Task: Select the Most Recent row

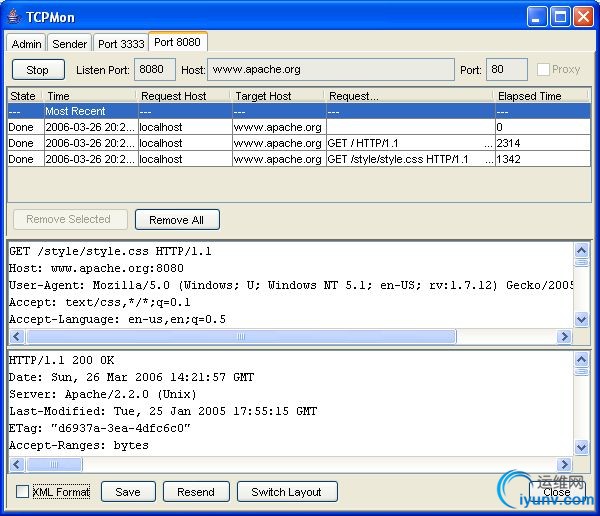Action: point(299,111)
